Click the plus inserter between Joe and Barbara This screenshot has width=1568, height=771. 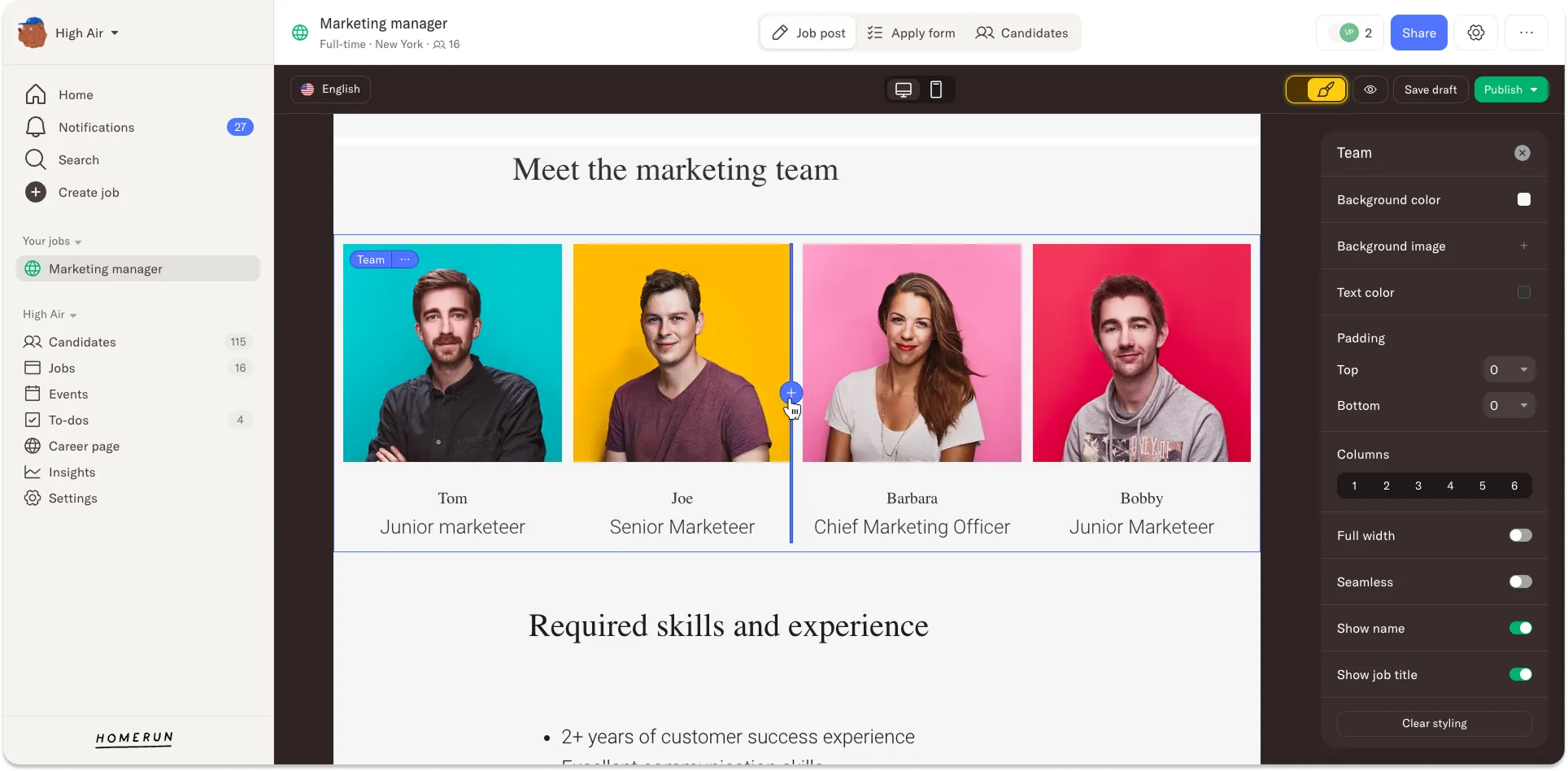(x=791, y=393)
